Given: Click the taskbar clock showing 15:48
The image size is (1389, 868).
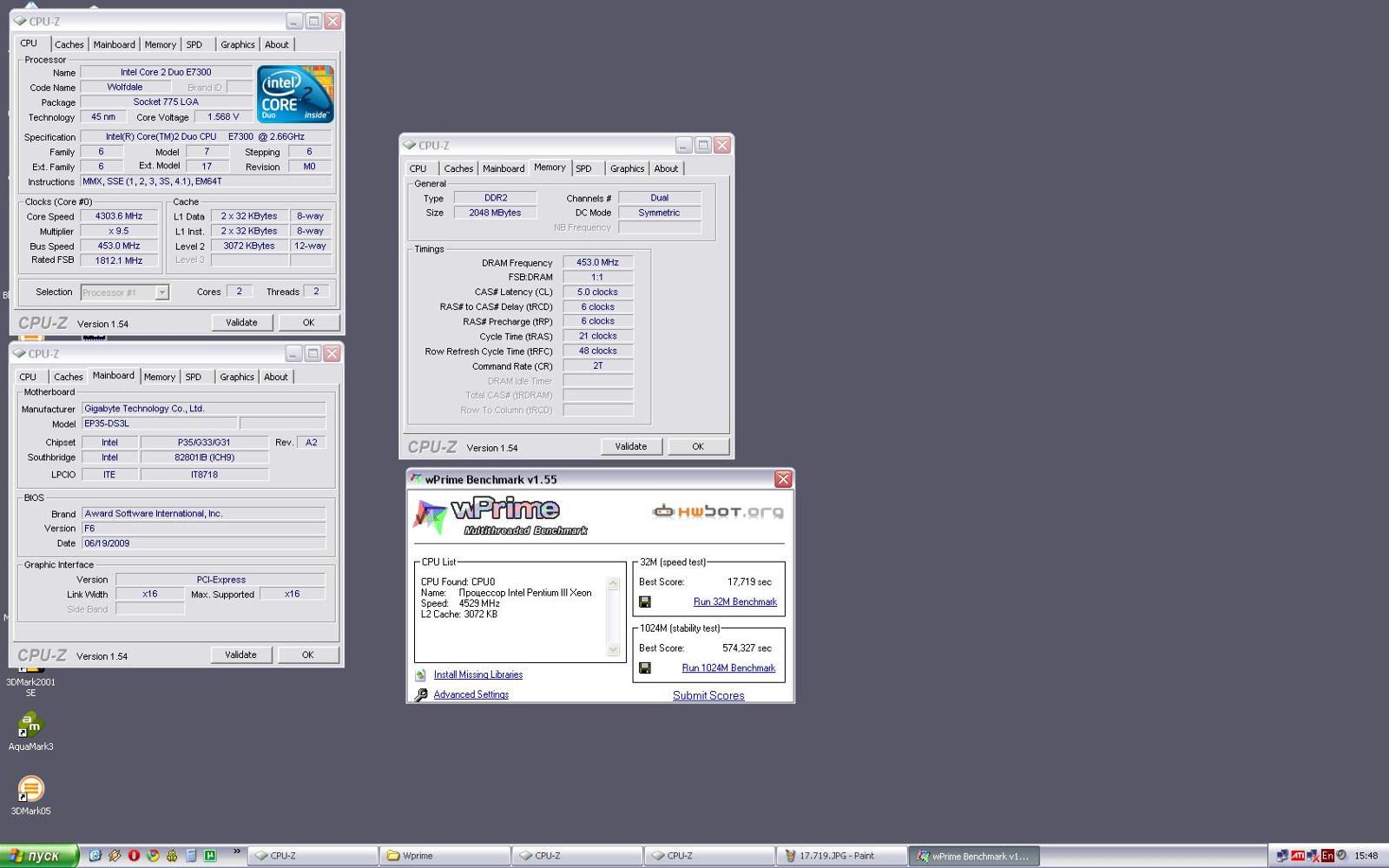Looking at the screenshot, I should pyautogui.click(x=1366, y=856).
